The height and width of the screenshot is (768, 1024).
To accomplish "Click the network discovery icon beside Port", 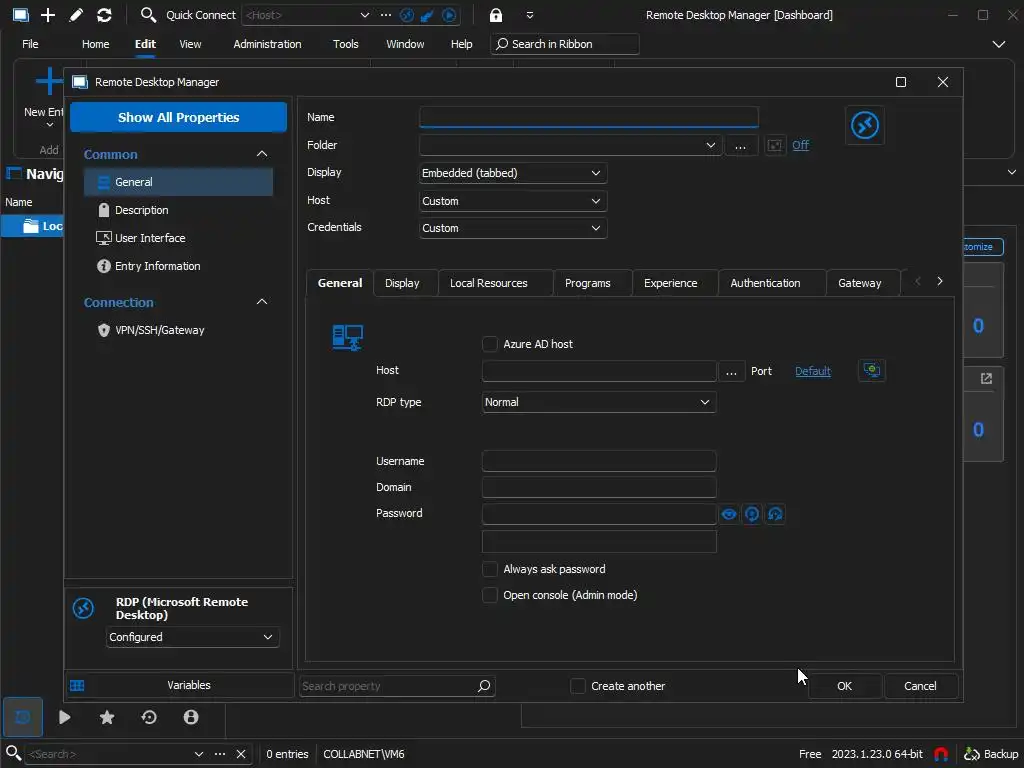I will click(x=872, y=371).
